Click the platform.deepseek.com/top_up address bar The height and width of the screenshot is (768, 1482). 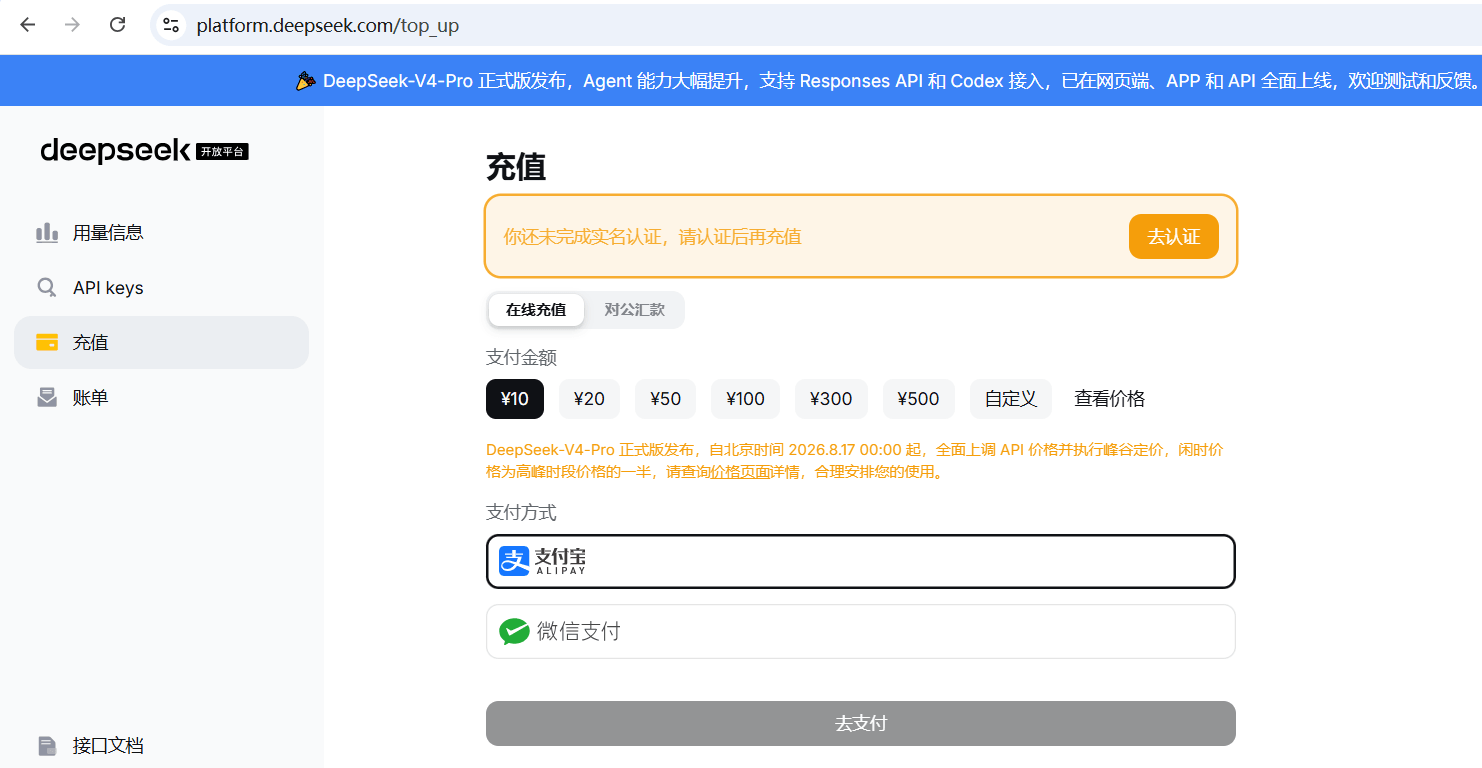pyautogui.click(x=816, y=25)
